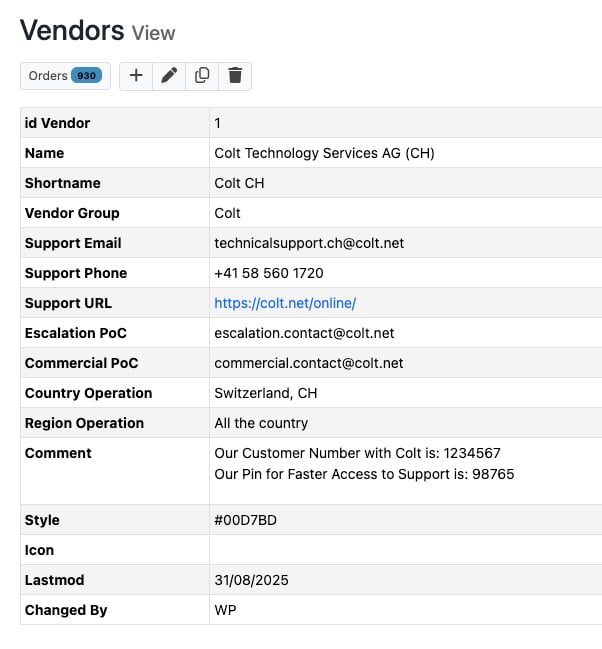Click the support PIN comment line
The width and height of the screenshot is (602, 649).
364,474
